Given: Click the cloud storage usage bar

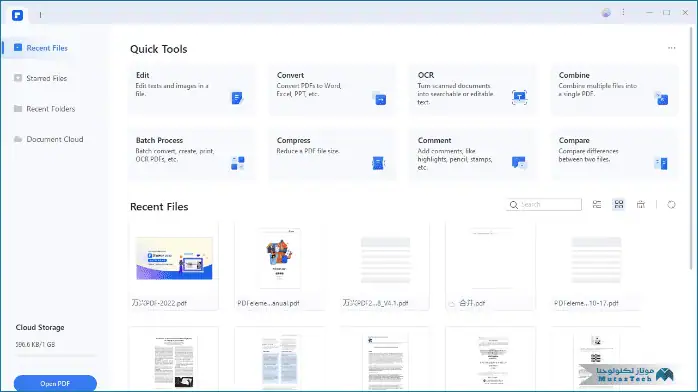Looking at the screenshot, I should pos(55,356).
